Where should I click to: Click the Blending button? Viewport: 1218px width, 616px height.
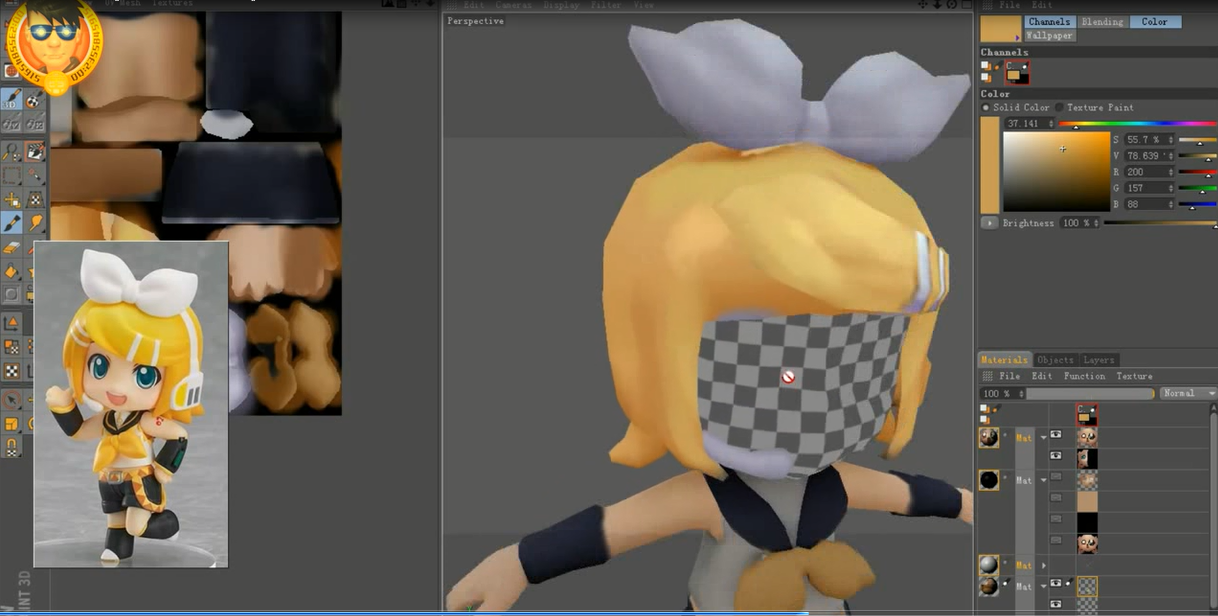click(1102, 21)
